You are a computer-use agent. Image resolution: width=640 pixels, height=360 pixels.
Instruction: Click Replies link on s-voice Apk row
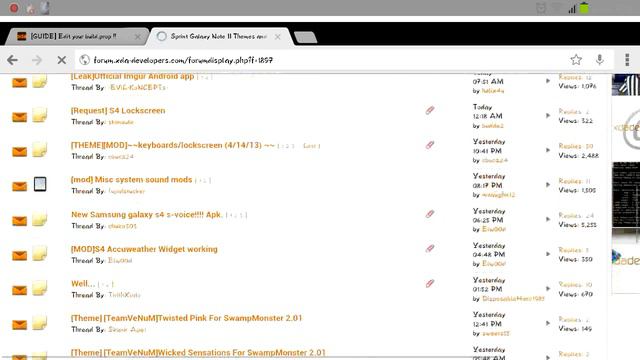click(576, 216)
